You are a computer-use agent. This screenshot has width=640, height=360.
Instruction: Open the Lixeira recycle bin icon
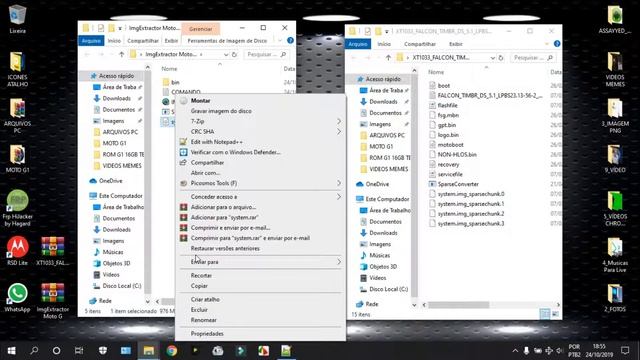pos(17,18)
